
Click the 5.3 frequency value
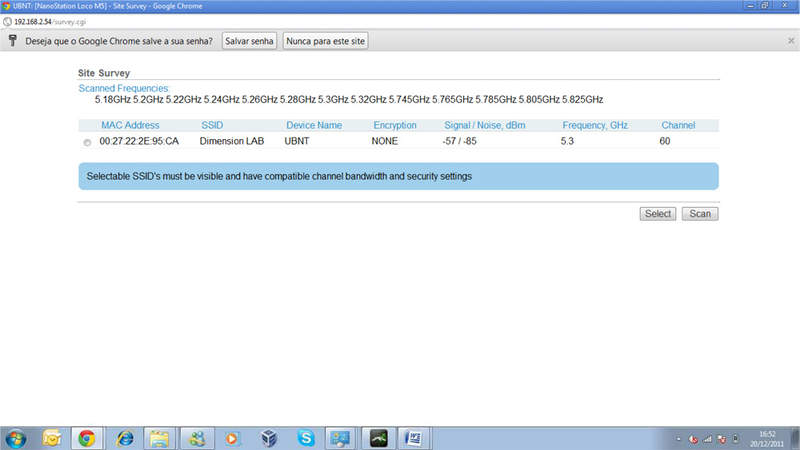[x=567, y=141]
